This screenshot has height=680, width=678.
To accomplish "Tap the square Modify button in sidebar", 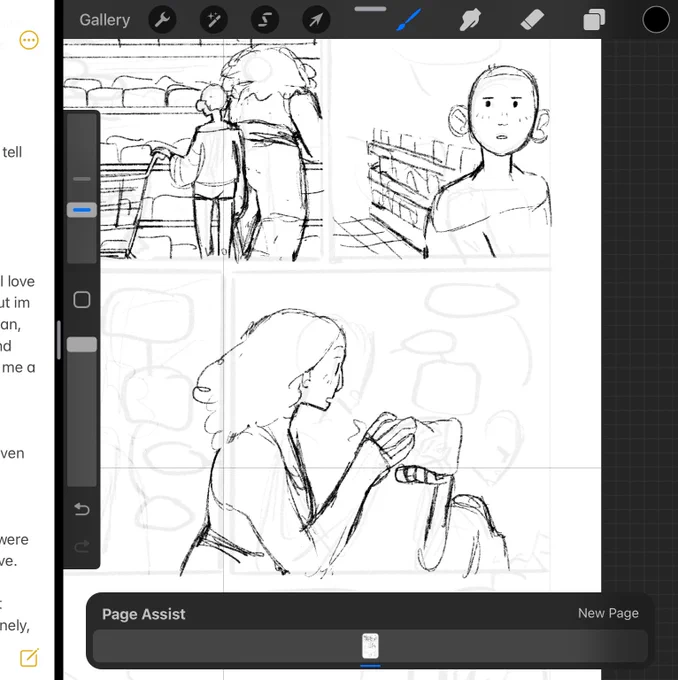I will click(x=82, y=300).
